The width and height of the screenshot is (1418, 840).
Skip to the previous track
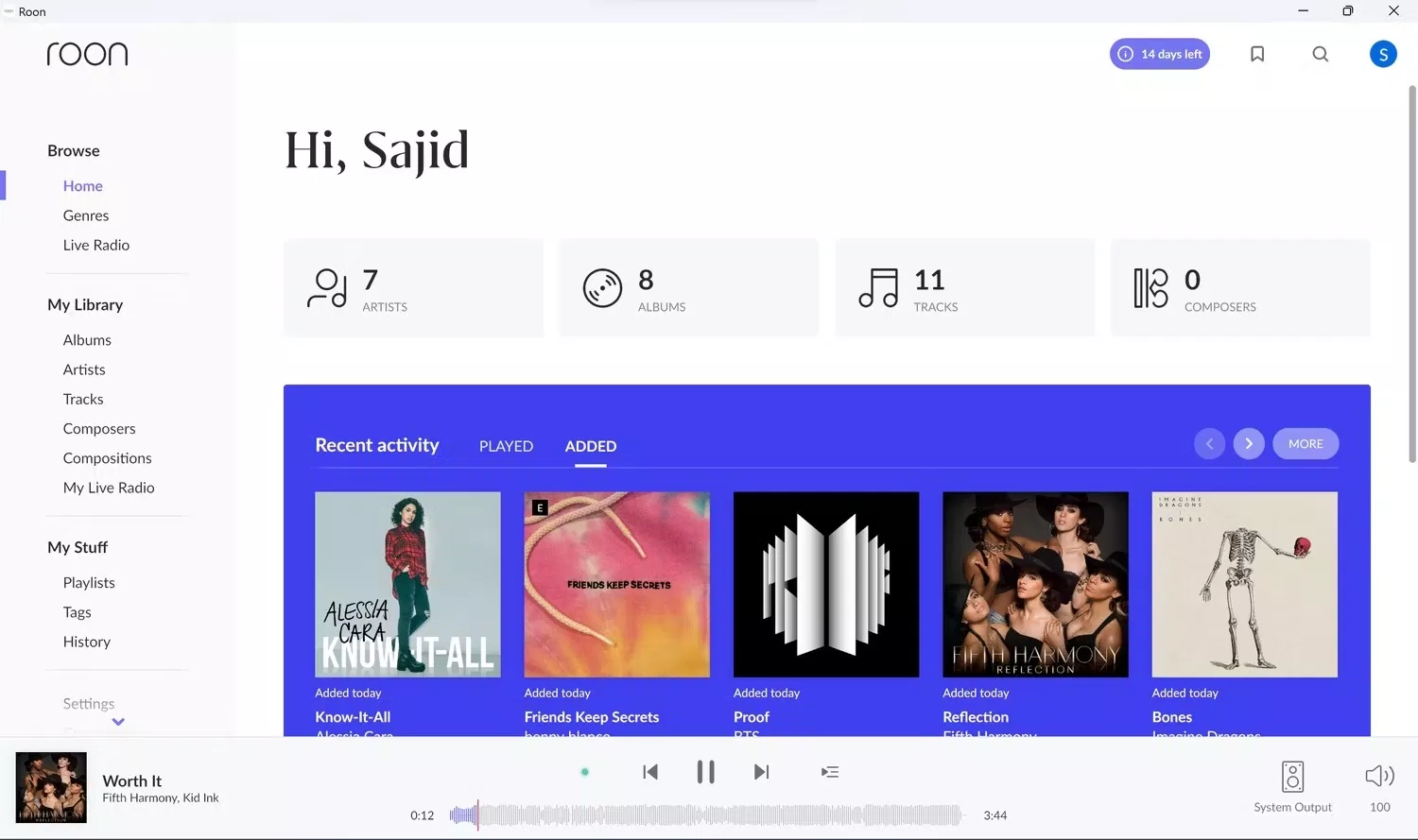point(650,772)
